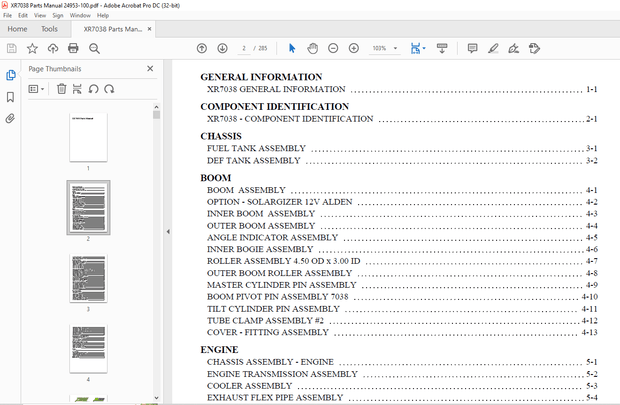Screen dimensions: 620x405
Task: Toggle scrolling page display mode icon
Action: click(442, 48)
